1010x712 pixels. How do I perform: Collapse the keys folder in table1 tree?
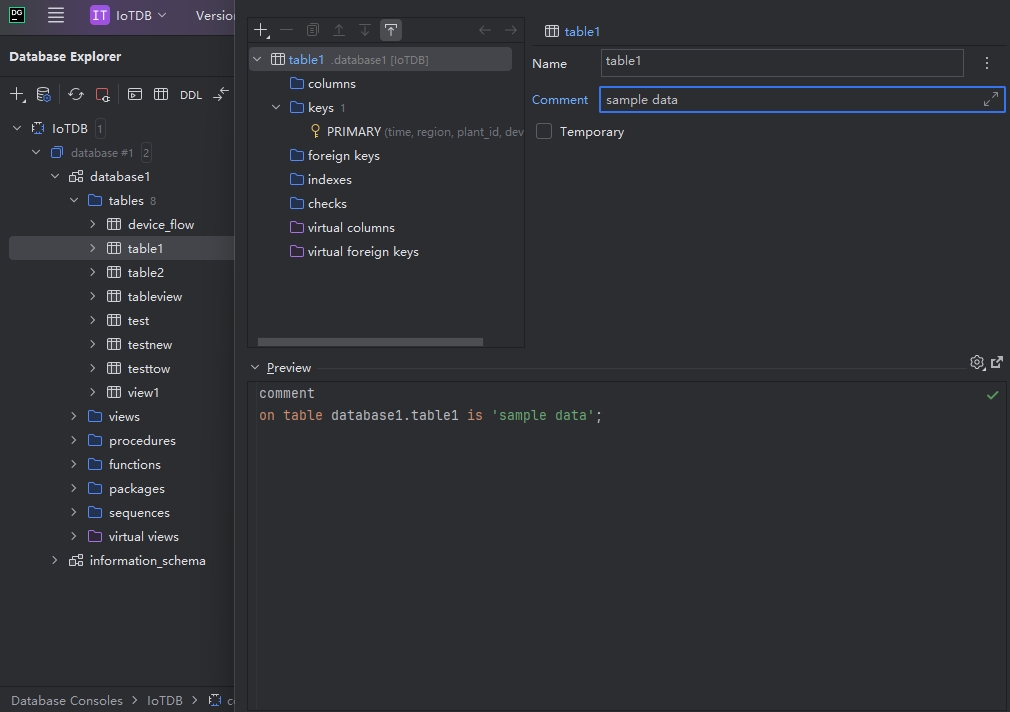click(277, 107)
